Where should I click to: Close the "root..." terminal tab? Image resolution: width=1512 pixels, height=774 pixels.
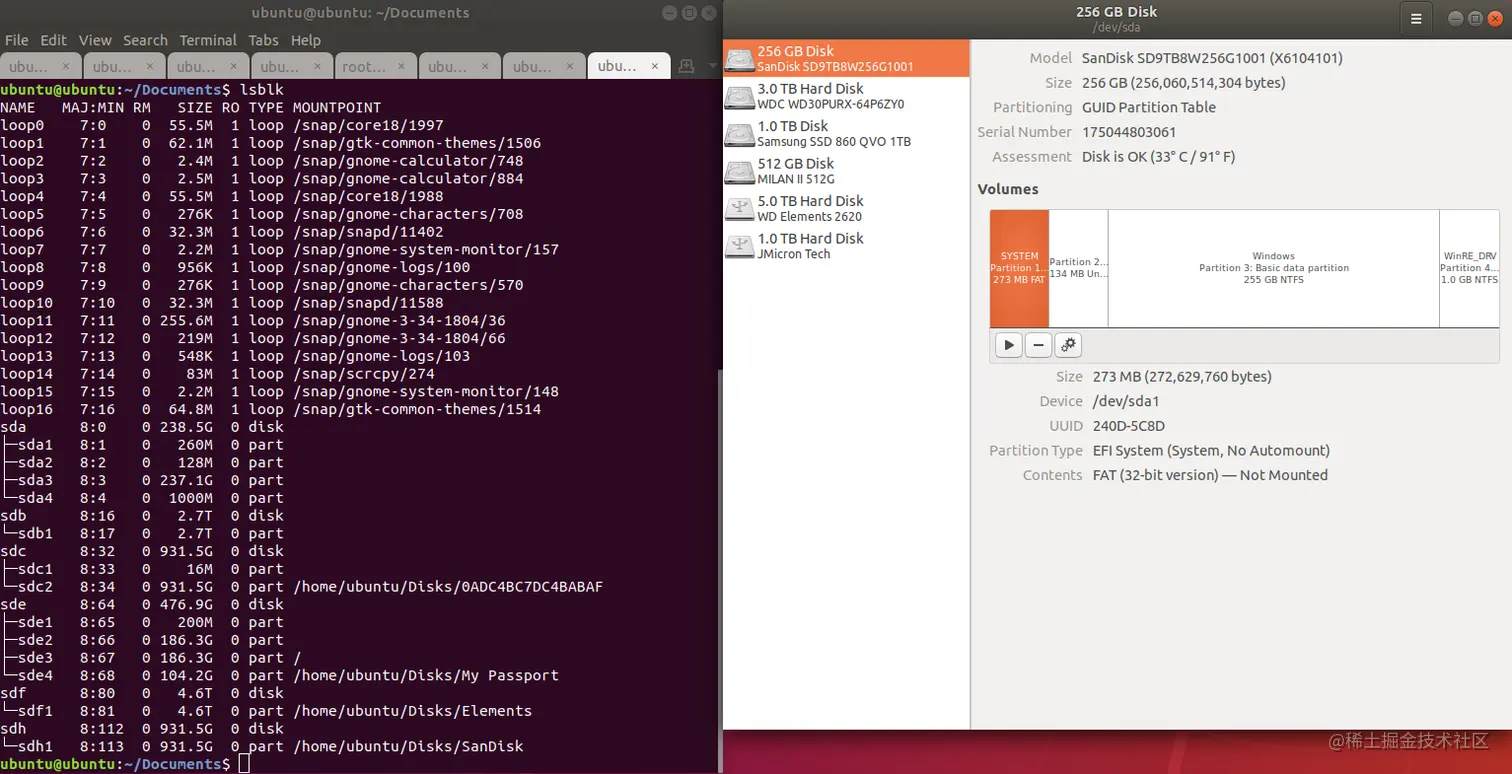(x=402, y=67)
